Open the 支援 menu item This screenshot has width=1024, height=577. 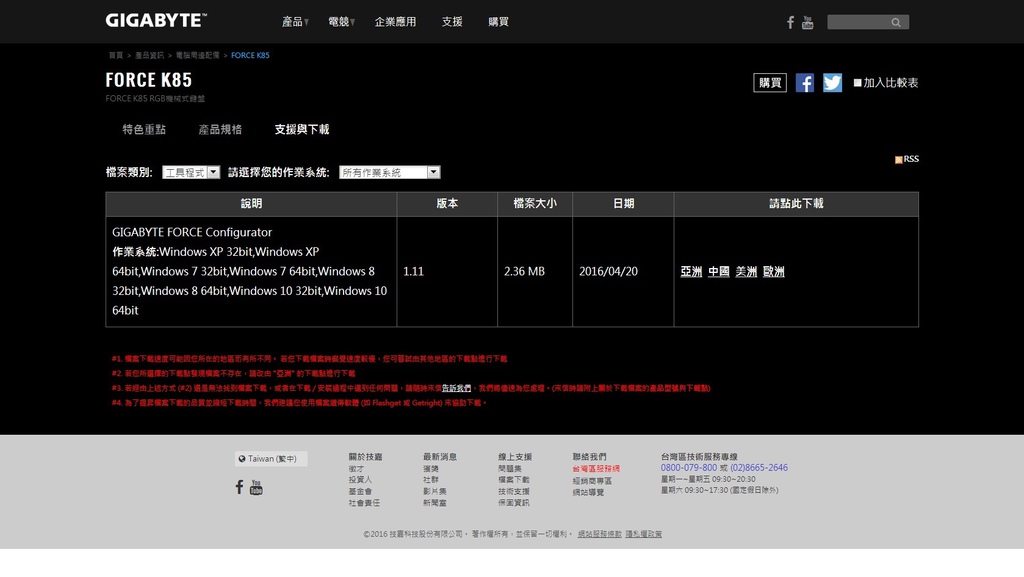click(x=452, y=22)
